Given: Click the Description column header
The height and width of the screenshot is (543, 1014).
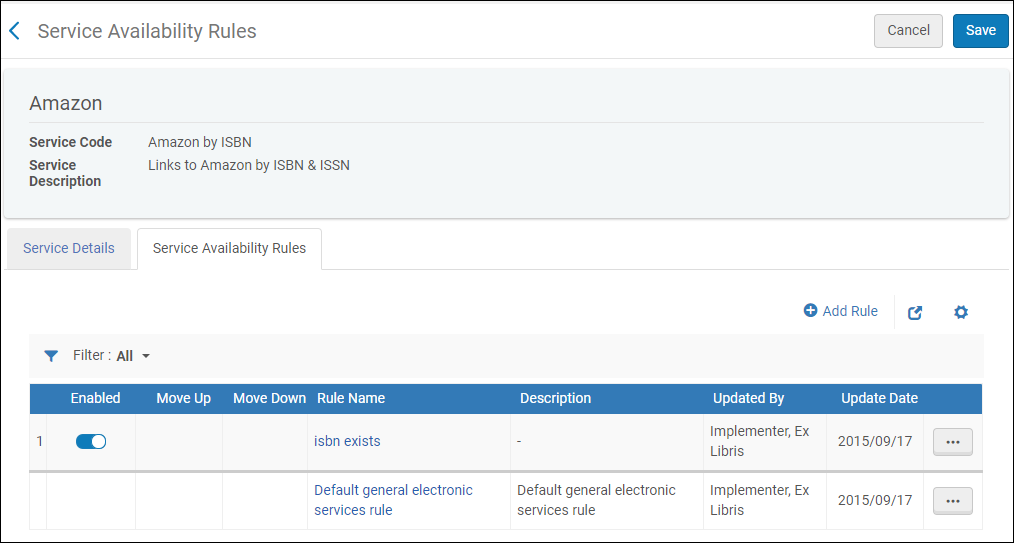Looking at the screenshot, I should point(555,398).
